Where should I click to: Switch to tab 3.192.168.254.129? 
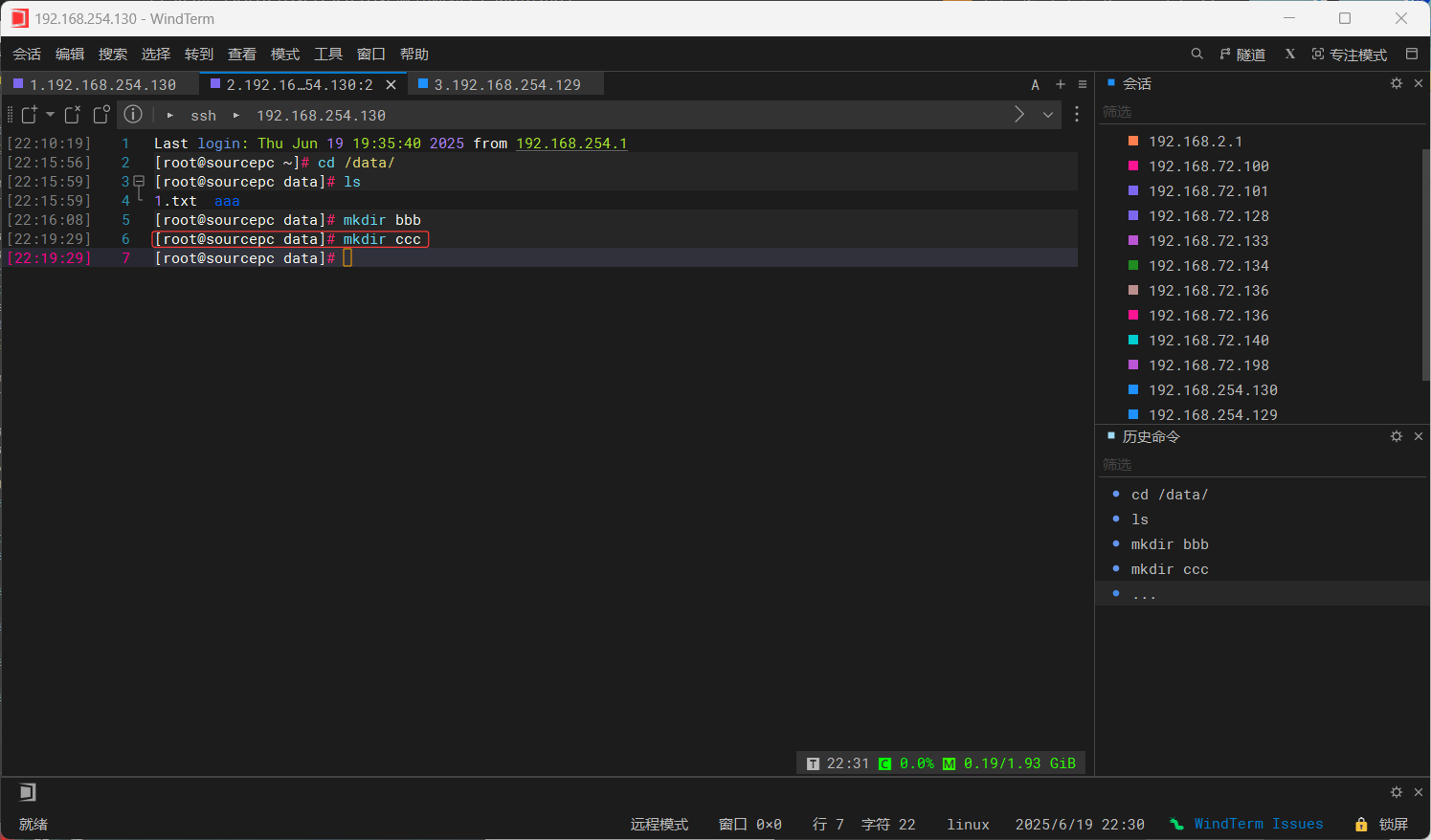pyautogui.click(x=505, y=84)
